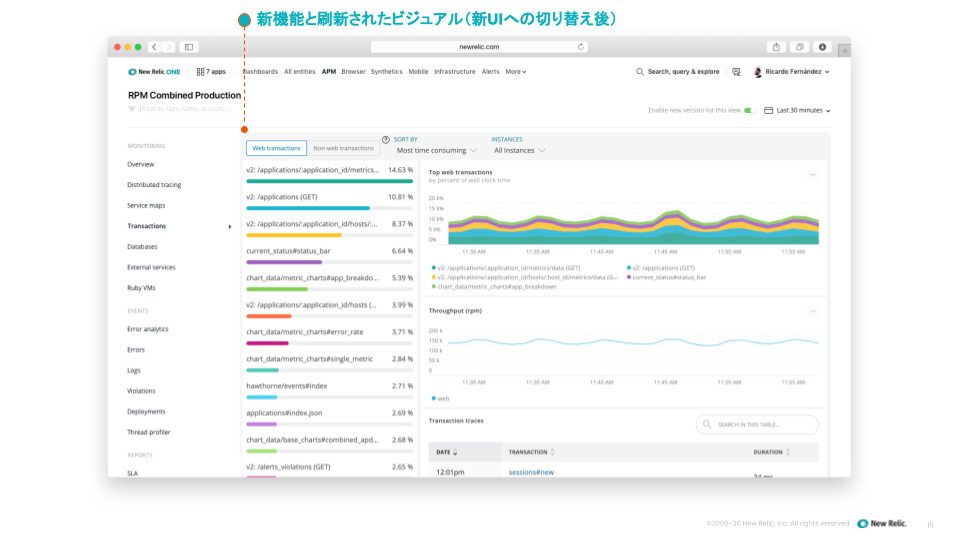Image resolution: width=960 pixels, height=540 pixels.
Task: Click the Safari back navigation arrow
Action: [x=154, y=47]
